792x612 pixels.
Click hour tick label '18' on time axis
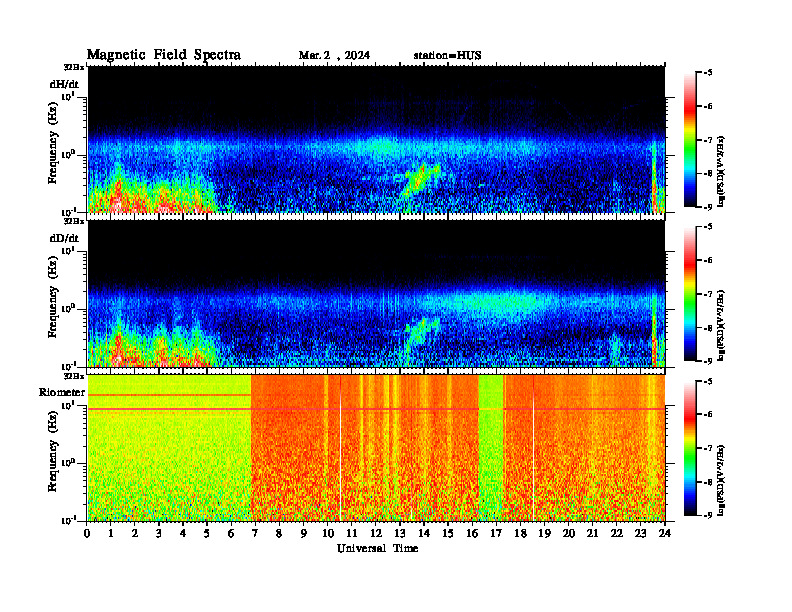[520, 533]
